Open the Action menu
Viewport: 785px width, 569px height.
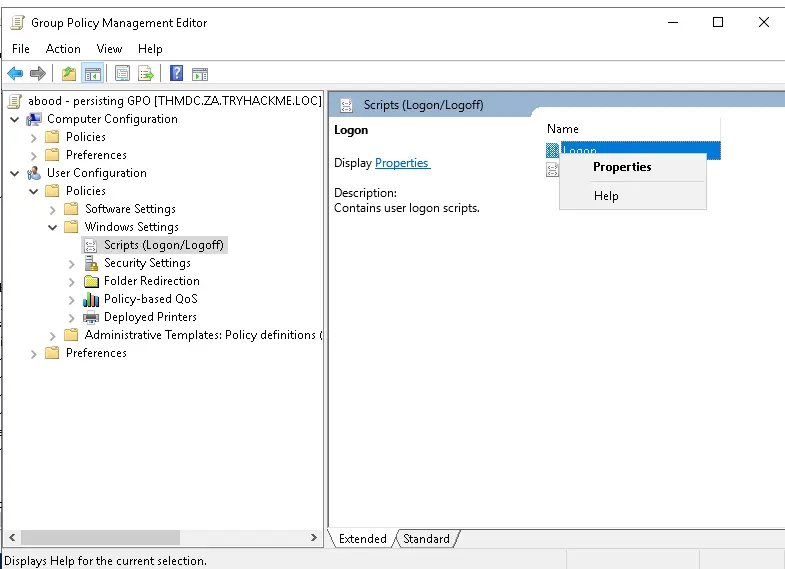pos(63,49)
